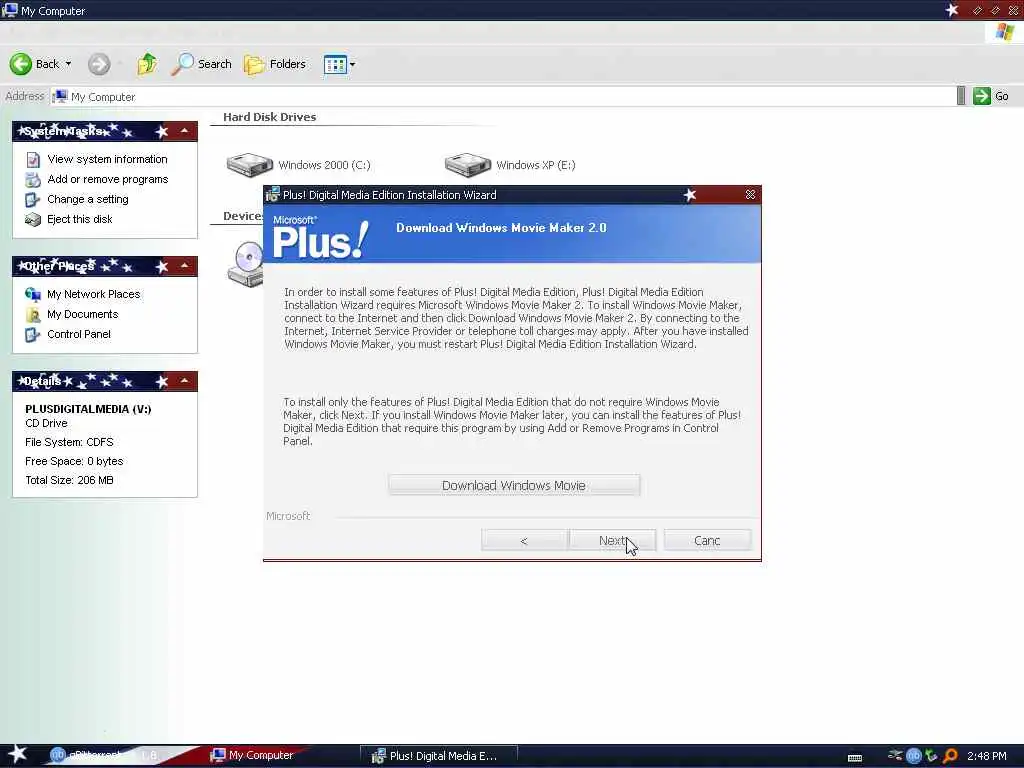The height and width of the screenshot is (768, 1024).
Task: Select the CD drive icon behind the wizard
Action: (x=245, y=264)
